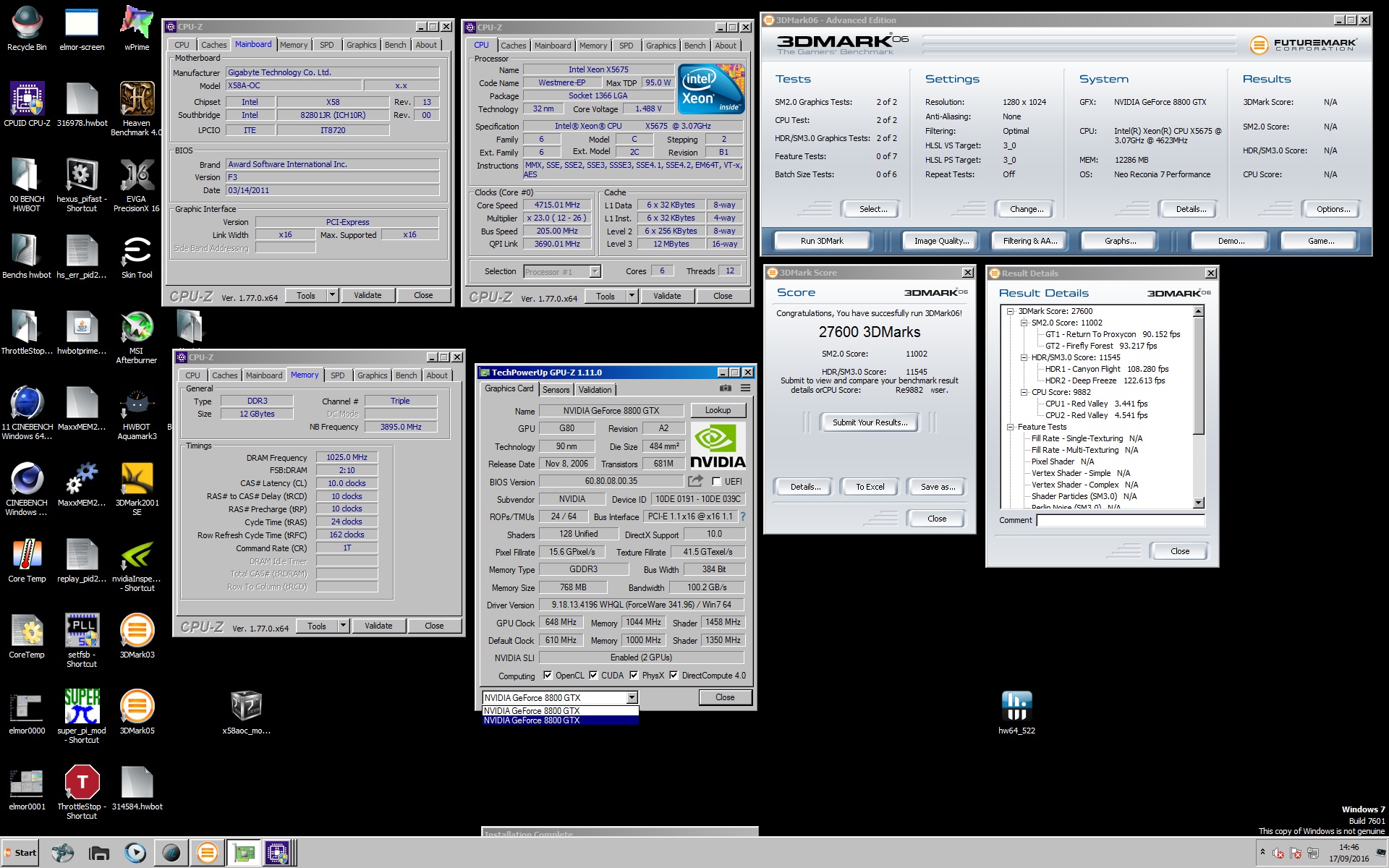Collapse the SM2.0 Score tree node
Viewport: 1389px width, 868px height.
1024,323
